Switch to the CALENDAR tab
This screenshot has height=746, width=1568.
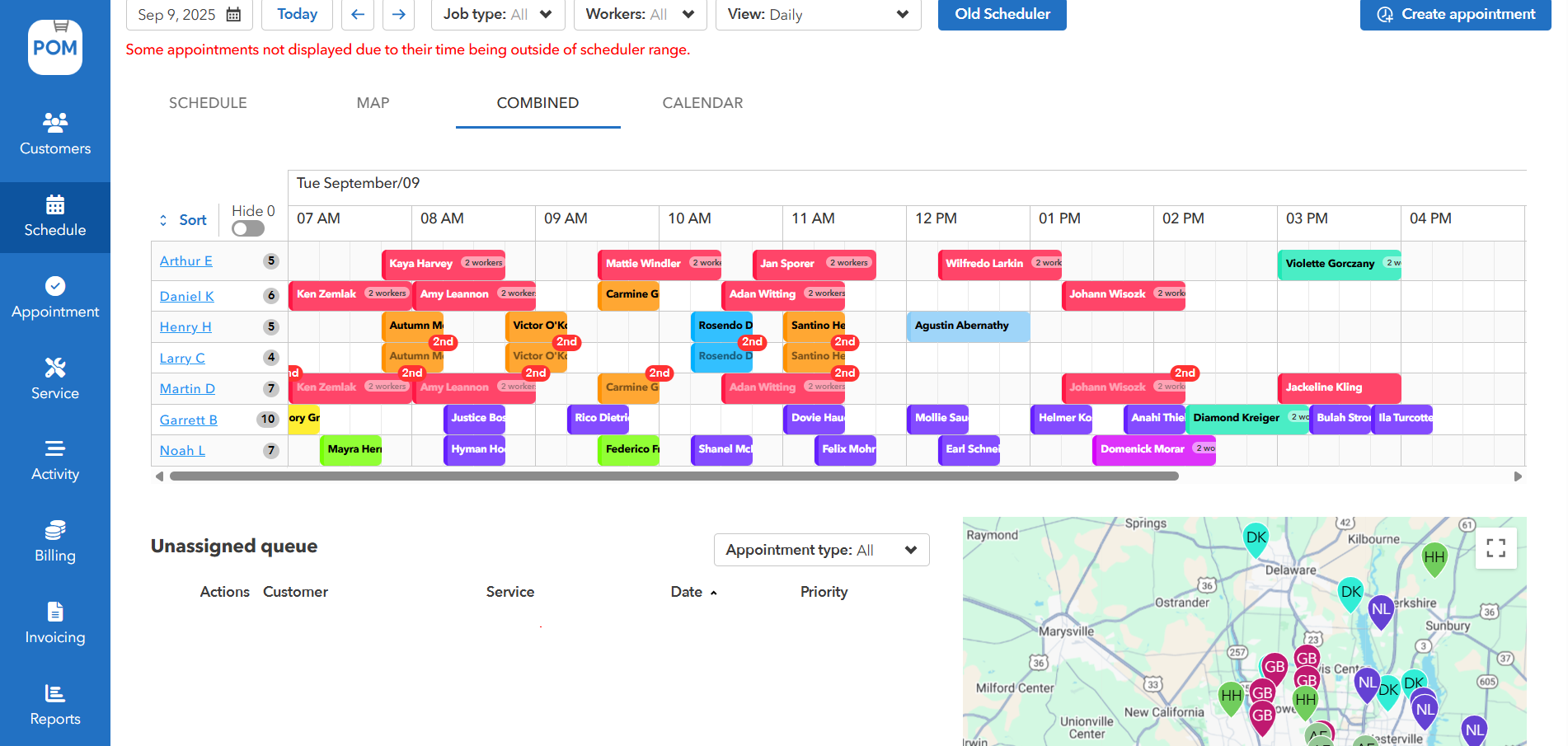click(702, 103)
